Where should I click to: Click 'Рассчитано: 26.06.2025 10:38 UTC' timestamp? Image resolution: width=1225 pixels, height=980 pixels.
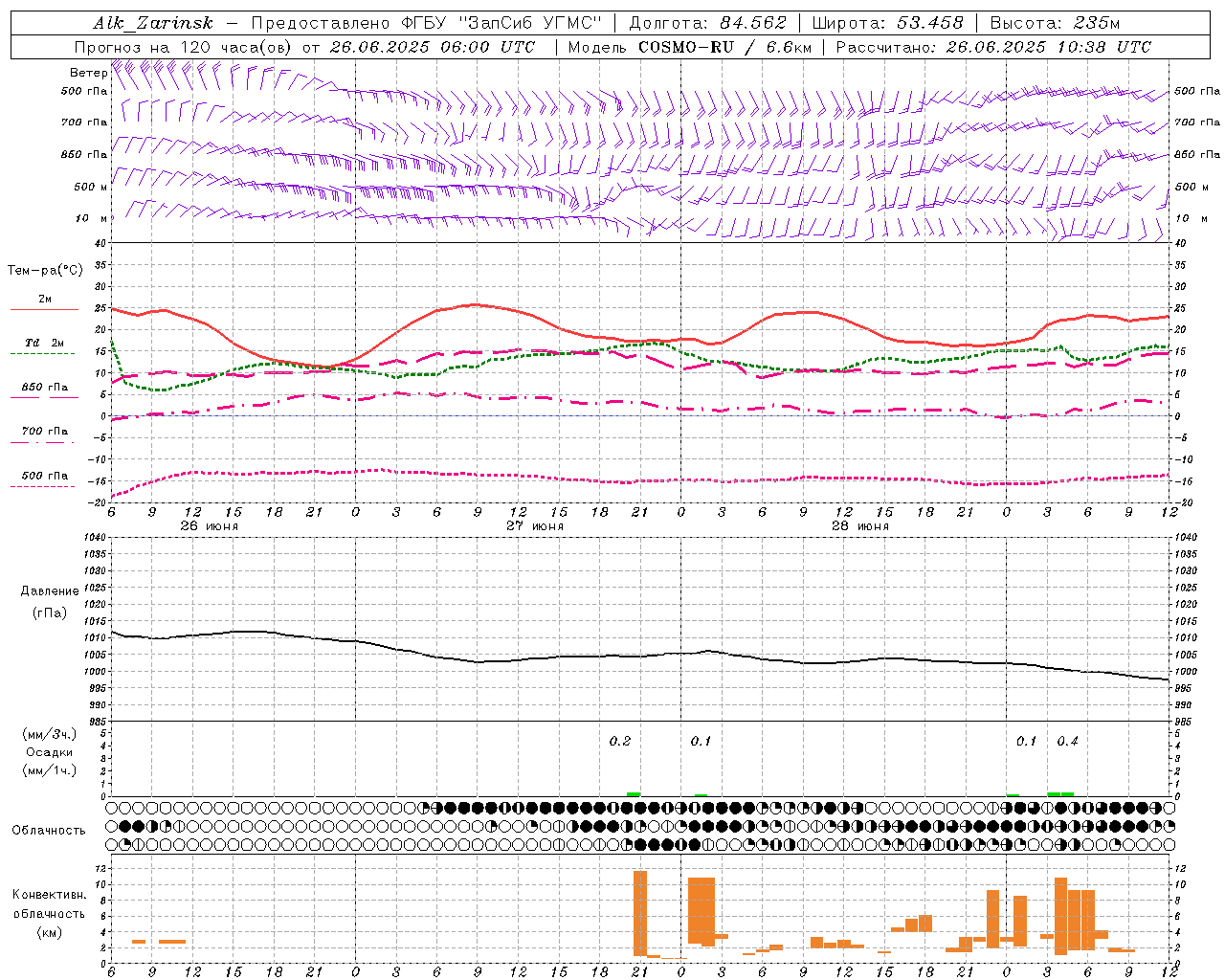pyautogui.click(x=993, y=47)
